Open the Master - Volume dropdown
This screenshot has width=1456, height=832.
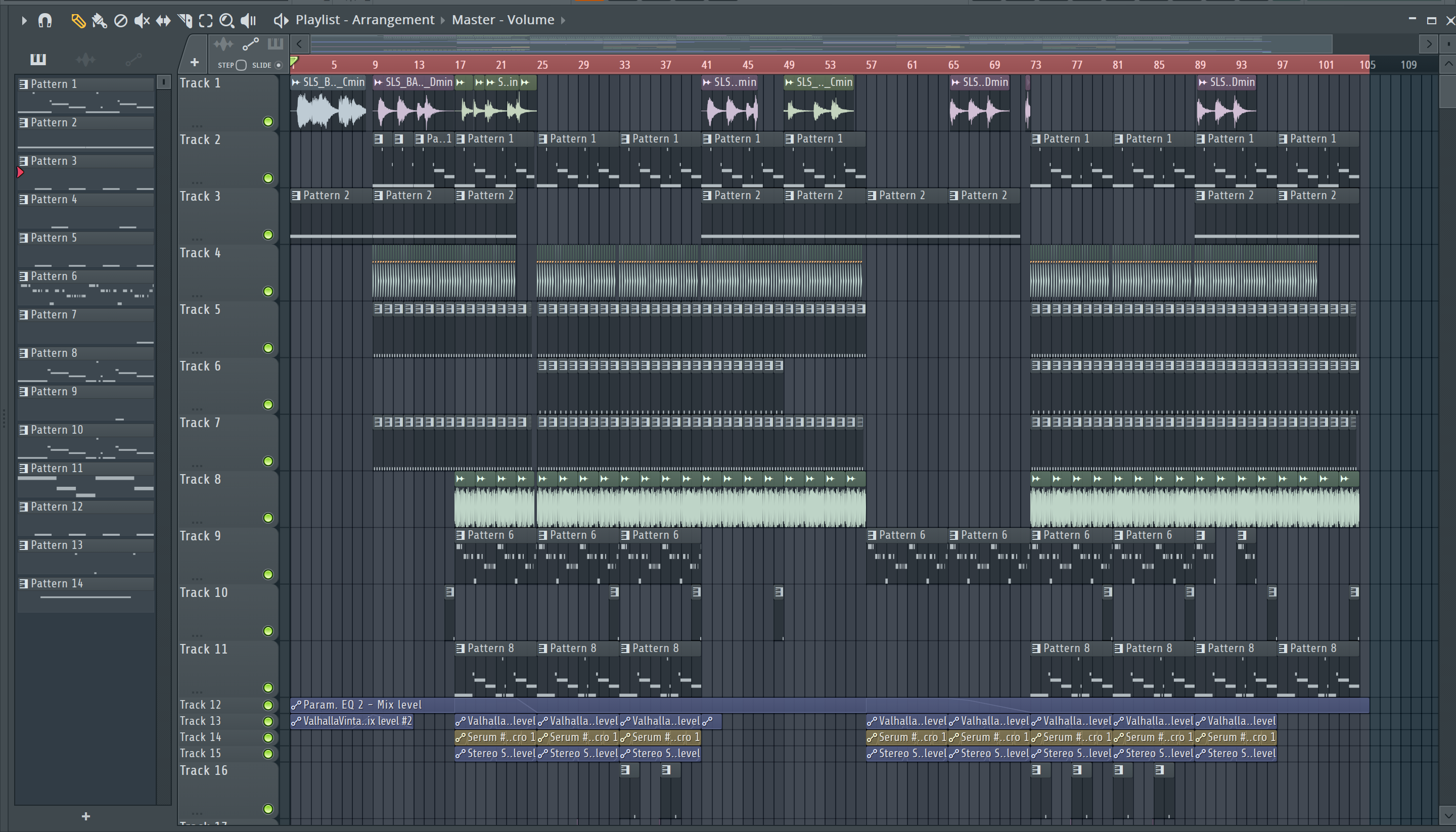(503, 20)
